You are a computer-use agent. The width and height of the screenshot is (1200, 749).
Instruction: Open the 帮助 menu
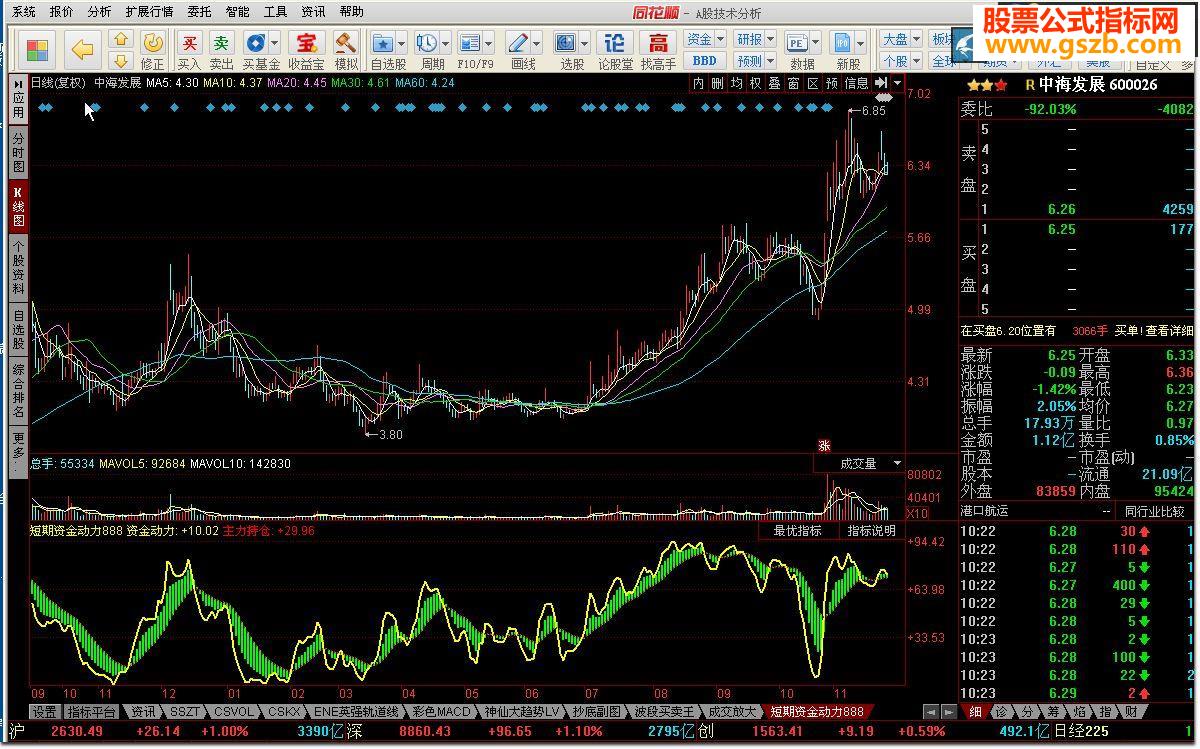[x=351, y=12]
